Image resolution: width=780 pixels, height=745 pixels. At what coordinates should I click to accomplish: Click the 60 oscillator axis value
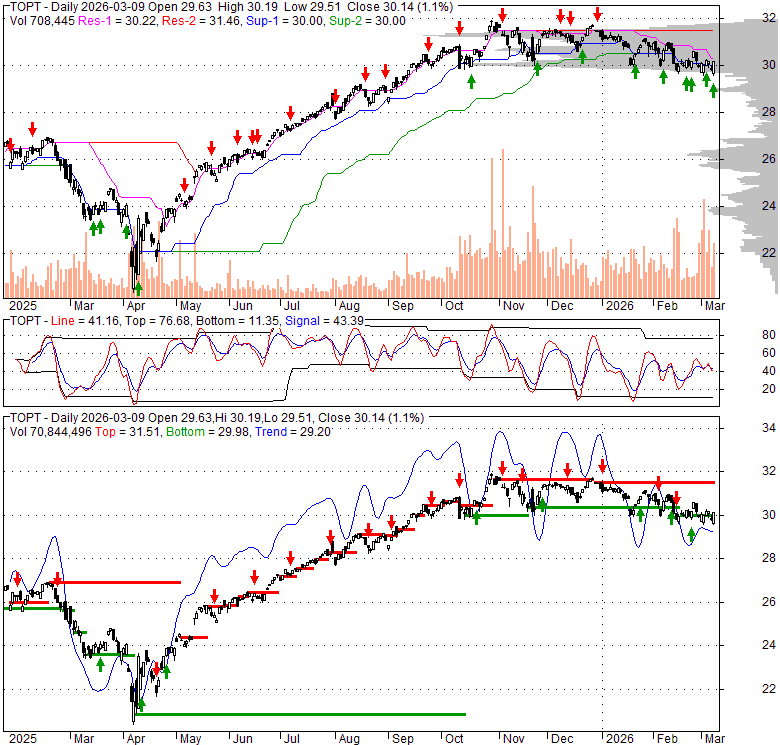point(769,353)
